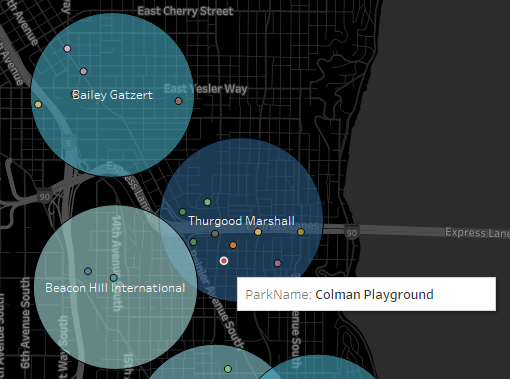
Task: Select the light pink dot in Bailey Gatzert
Action: (67, 49)
